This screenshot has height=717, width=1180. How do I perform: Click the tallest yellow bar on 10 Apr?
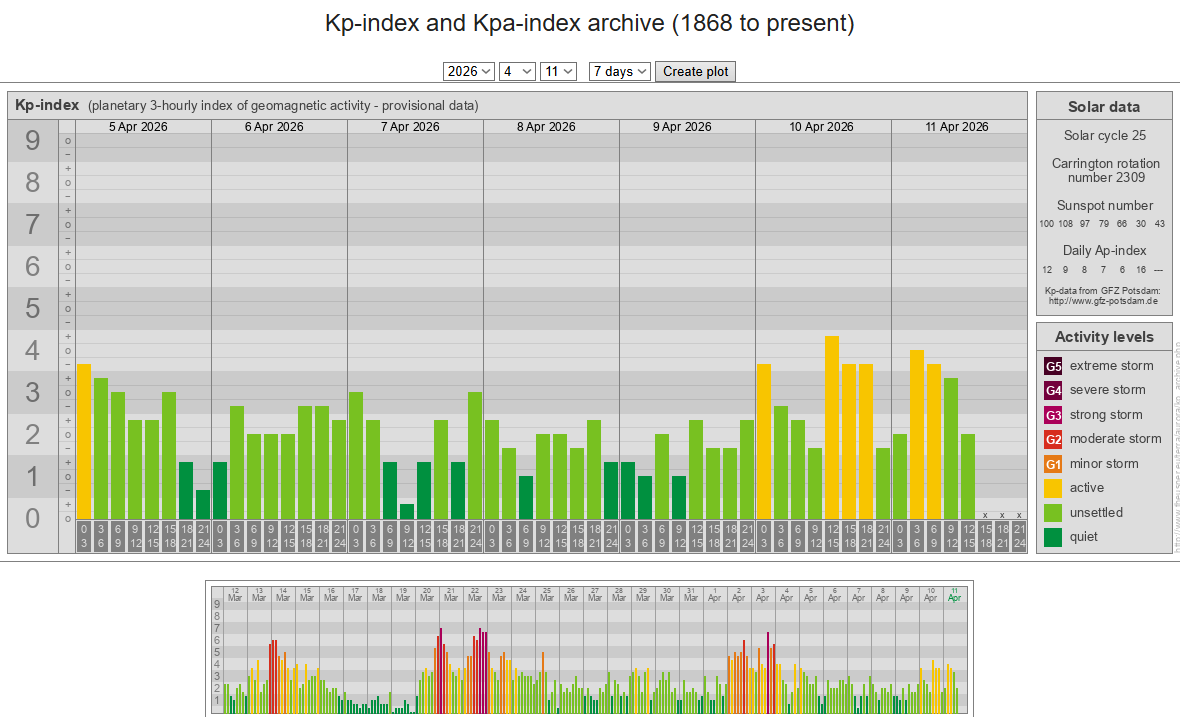click(x=832, y=428)
